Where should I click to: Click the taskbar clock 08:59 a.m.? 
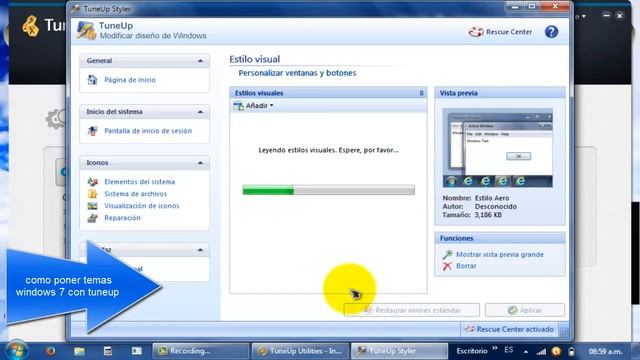click(x=605, y=351)
